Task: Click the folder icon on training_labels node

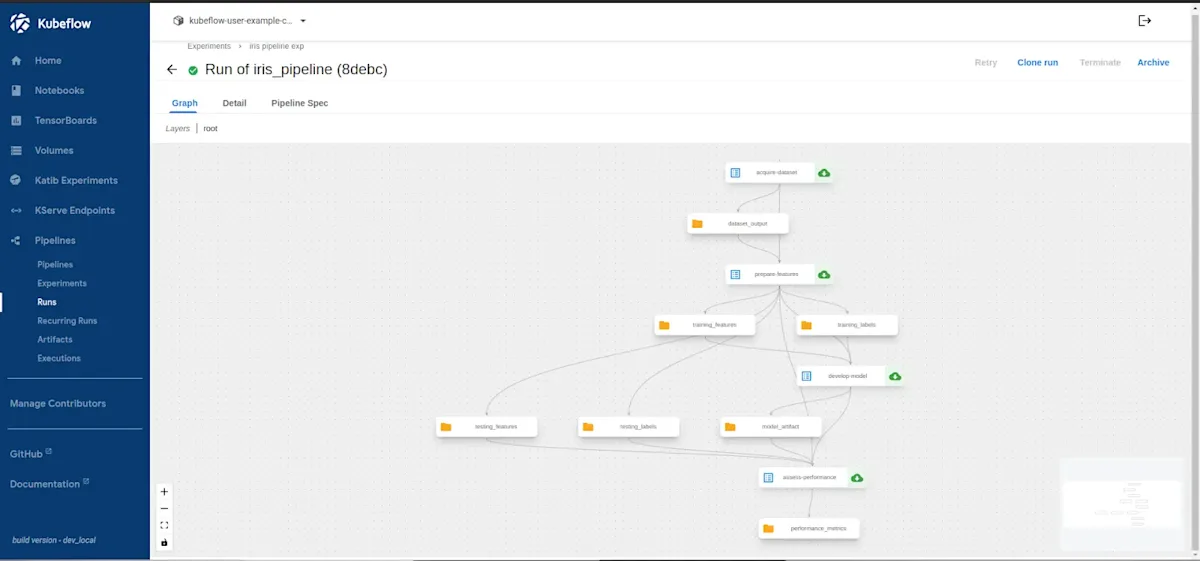Action: [806, 325]
